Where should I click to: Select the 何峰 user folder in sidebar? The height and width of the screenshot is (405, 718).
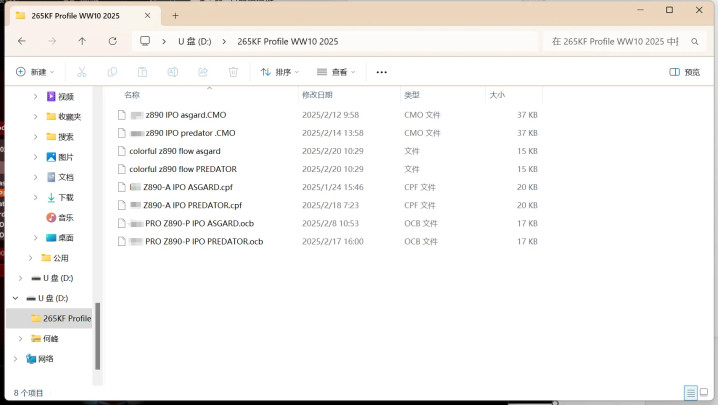coord(45,338)
